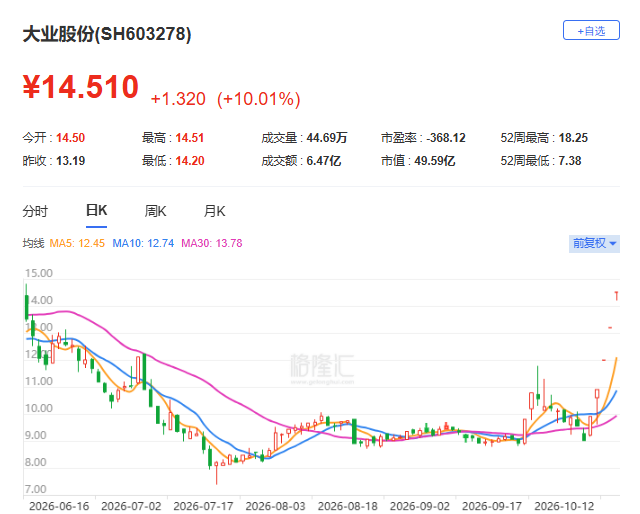Click the 10.00 price axis label
640x514 pixels.
[39, 408]
